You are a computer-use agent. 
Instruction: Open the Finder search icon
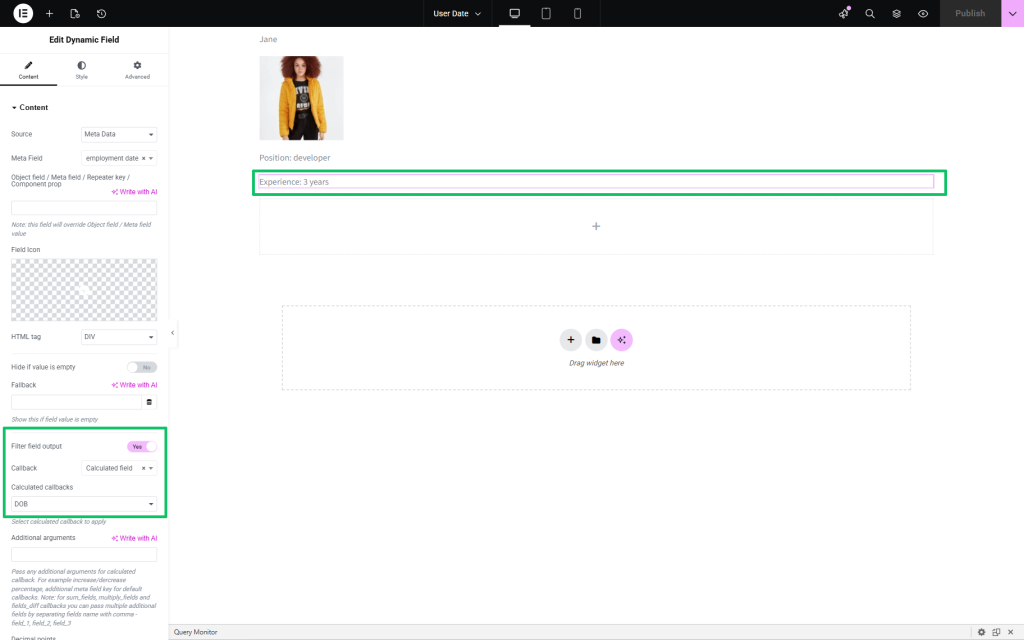coord(870,13)
